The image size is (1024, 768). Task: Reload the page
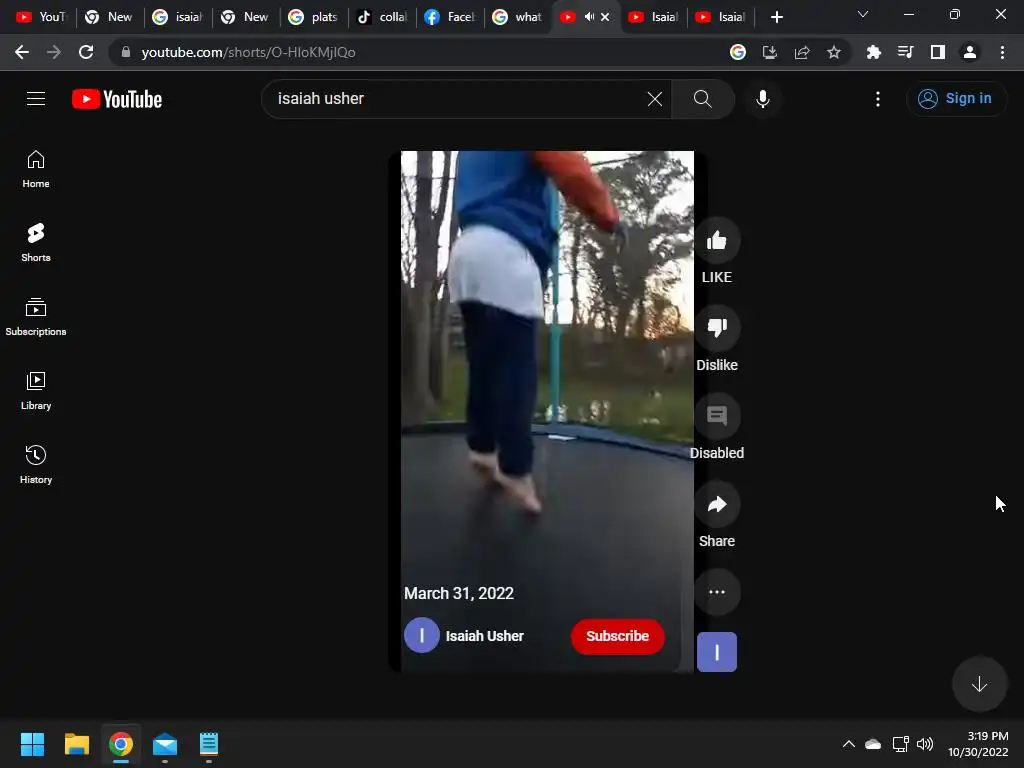(x=86, y=52)
